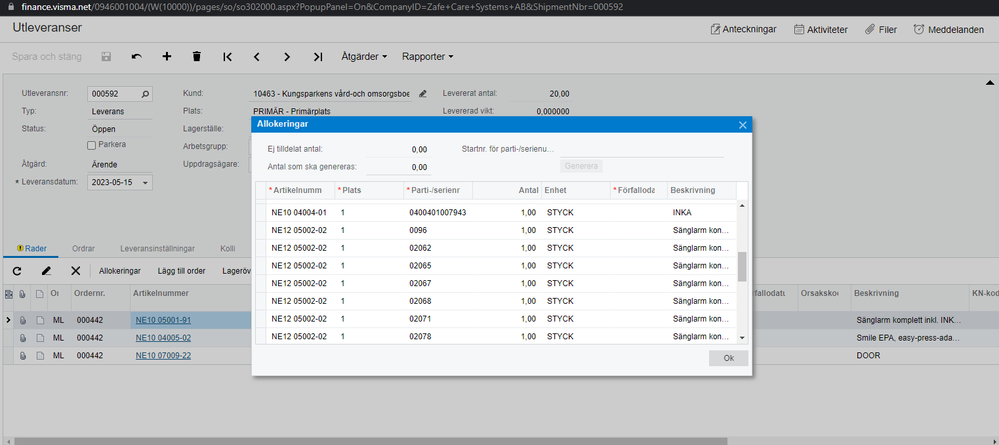
Task: Click the edit row pencil icon
Action: pos(47,271)
